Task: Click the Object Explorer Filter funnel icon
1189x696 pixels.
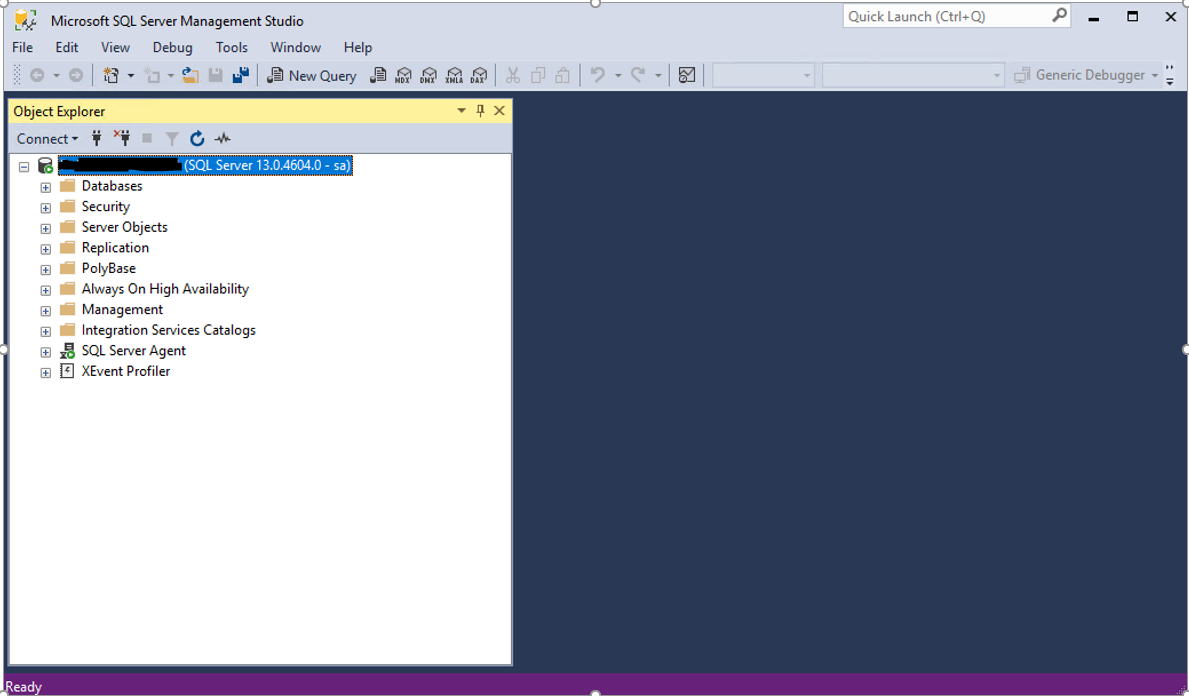Action: point(172,138)
